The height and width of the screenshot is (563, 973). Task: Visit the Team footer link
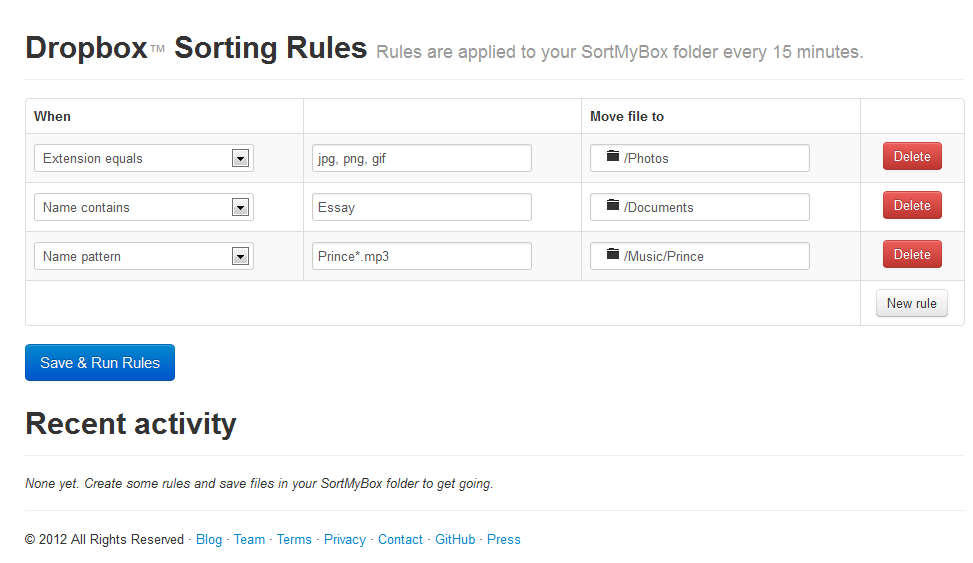[249, 539]
